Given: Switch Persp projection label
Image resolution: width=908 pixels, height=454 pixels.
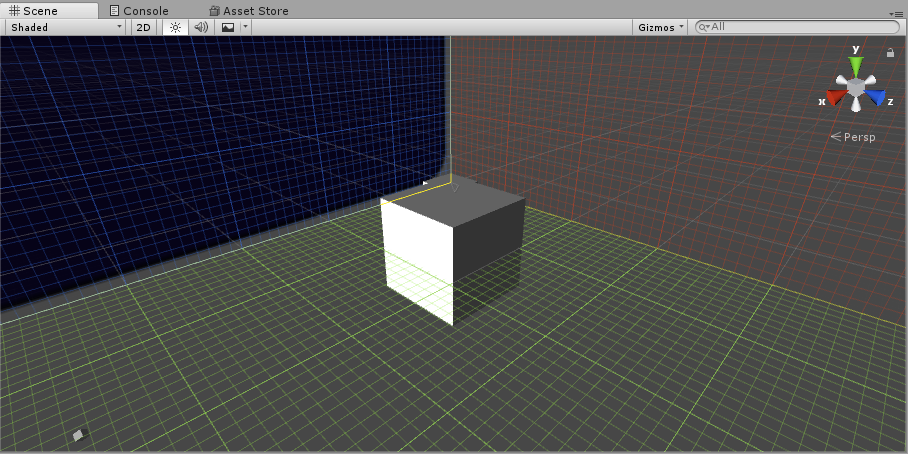Looking at the screenshot, I should pos(853,137).
